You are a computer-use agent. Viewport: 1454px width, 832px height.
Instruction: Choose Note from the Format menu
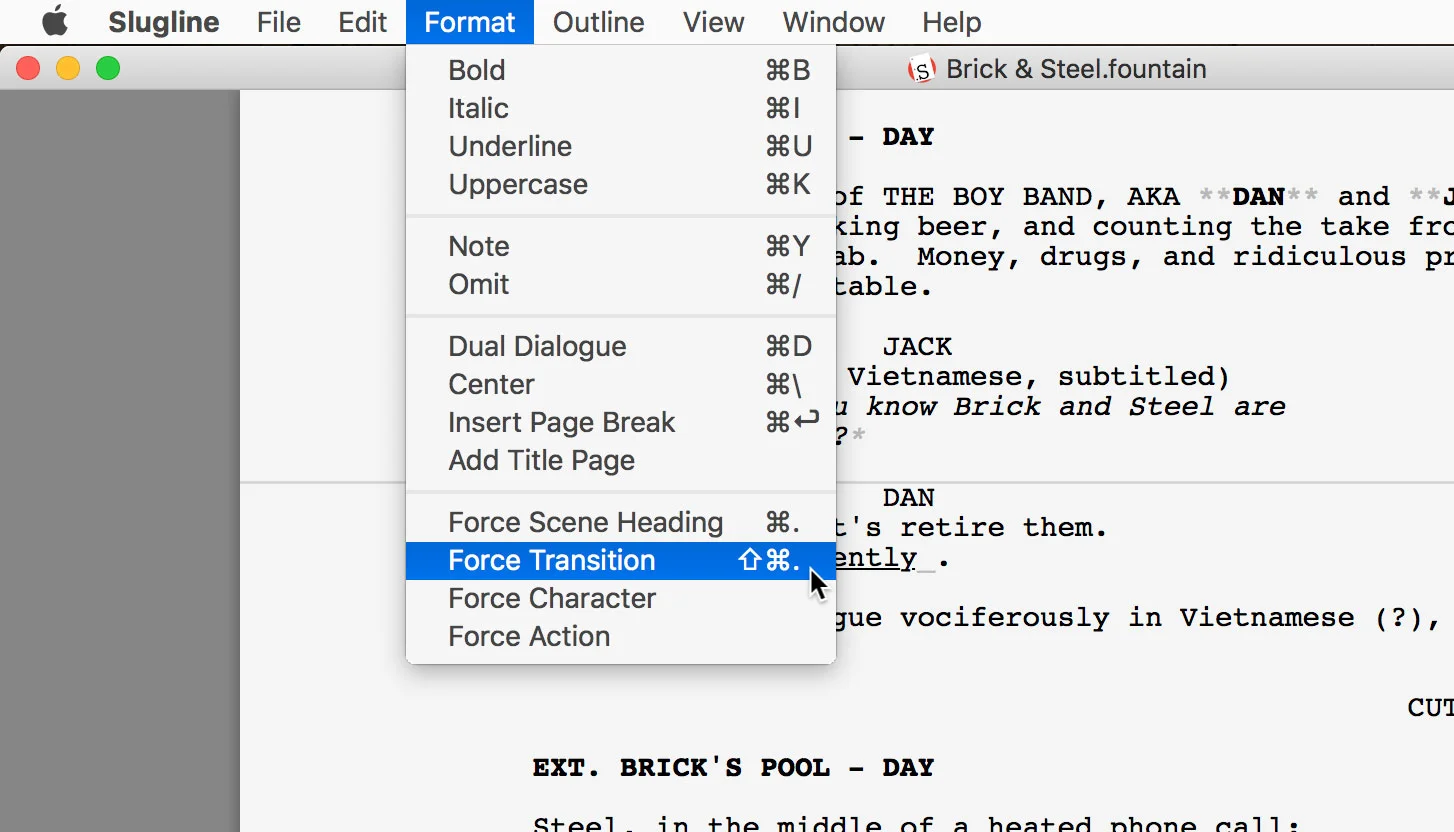(x=621, y=246)
